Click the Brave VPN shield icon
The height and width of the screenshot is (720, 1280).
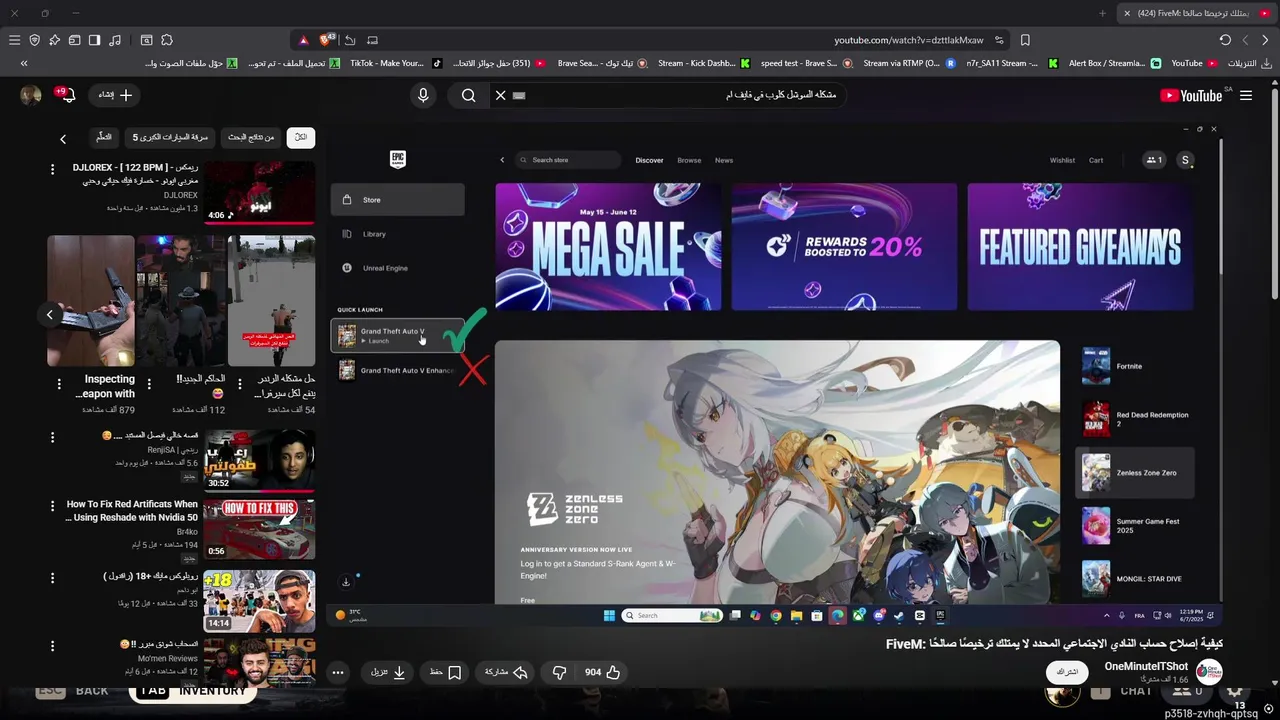34,40
